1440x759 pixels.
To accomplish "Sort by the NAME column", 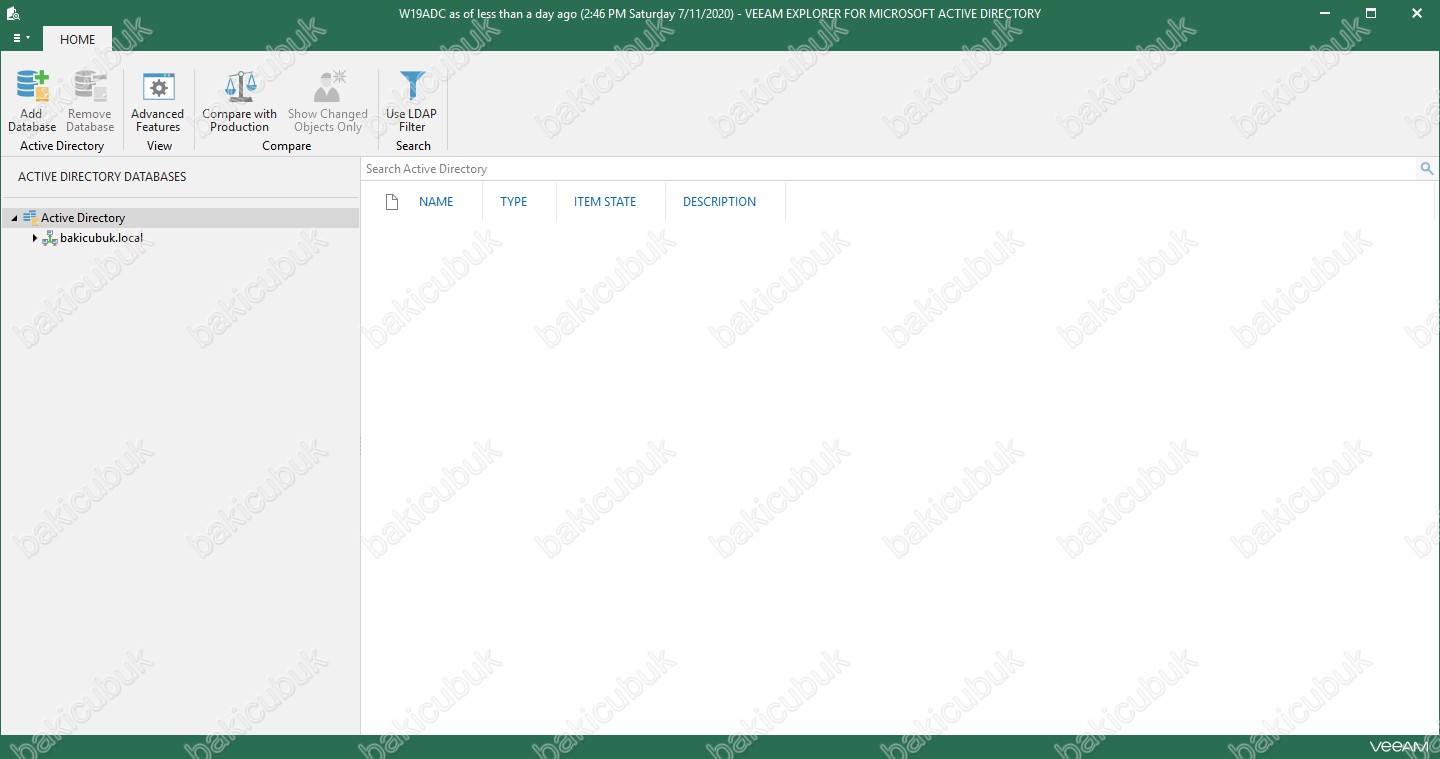I will (x=436, y=202).
